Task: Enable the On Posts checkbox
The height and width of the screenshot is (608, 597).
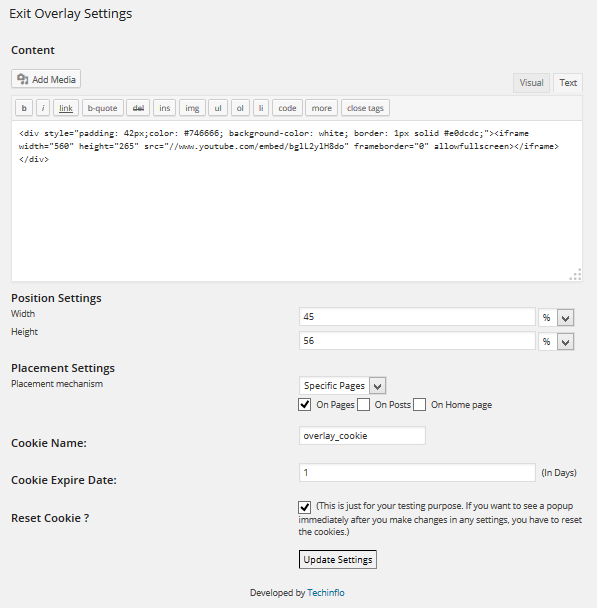Action: pyautogui.click(x=363, y=404)
